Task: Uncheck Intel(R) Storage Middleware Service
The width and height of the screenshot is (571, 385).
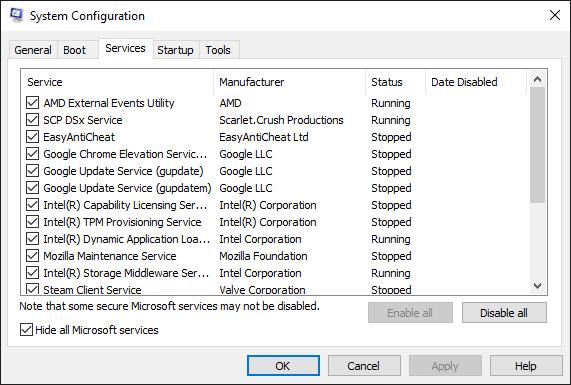Action: tap(32, 273)
